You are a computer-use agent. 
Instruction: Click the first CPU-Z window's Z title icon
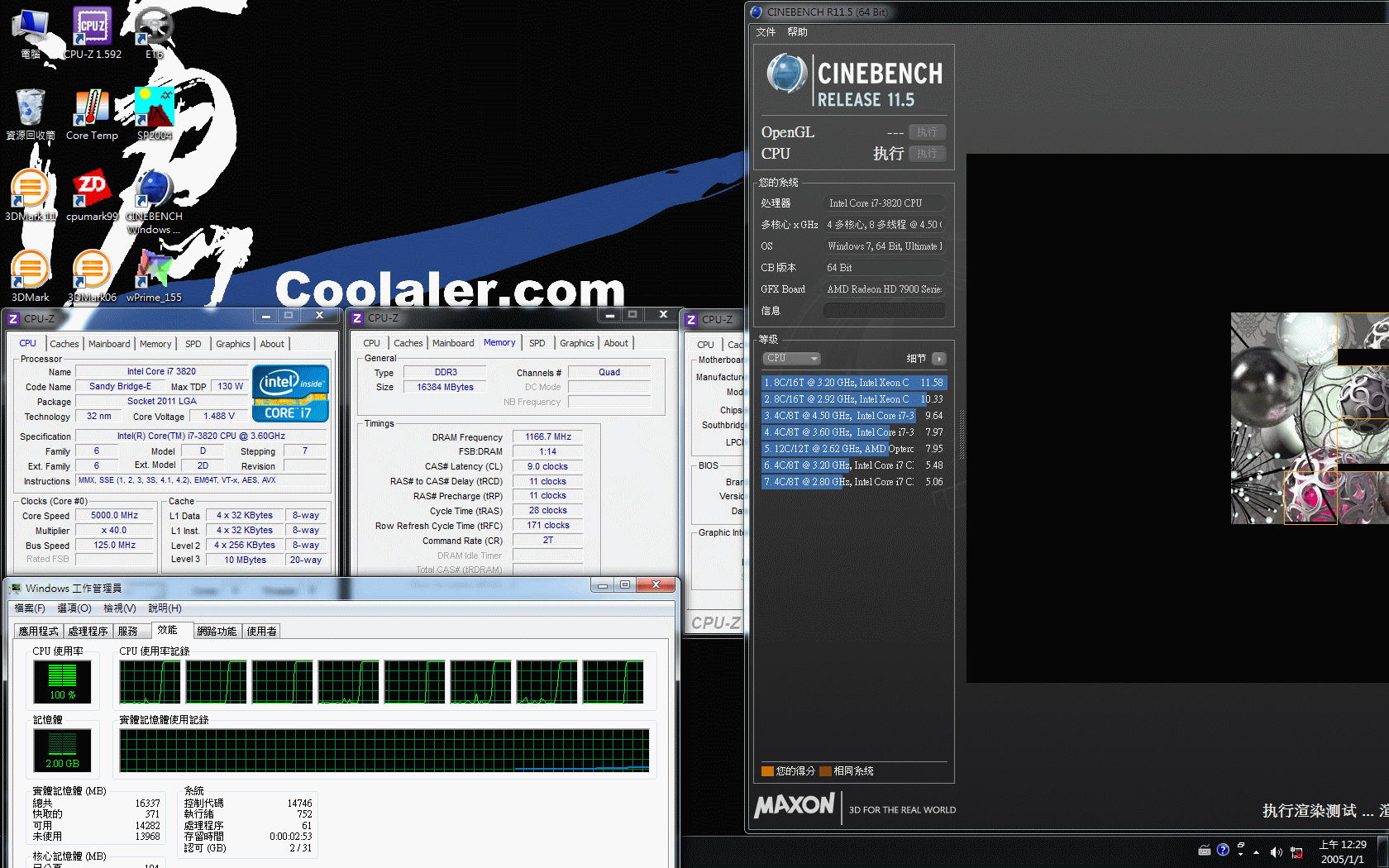[12, 318]
